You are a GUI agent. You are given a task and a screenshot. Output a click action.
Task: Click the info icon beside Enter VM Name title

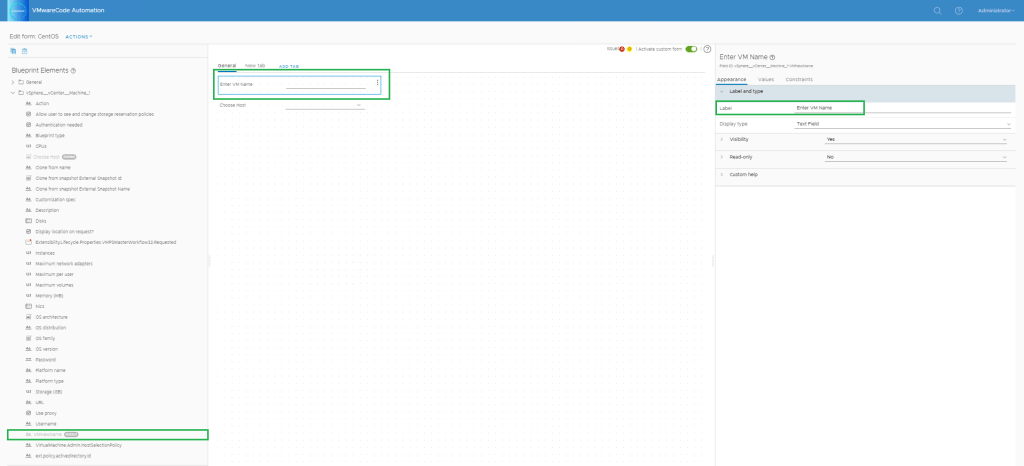[x=773, y=57]
